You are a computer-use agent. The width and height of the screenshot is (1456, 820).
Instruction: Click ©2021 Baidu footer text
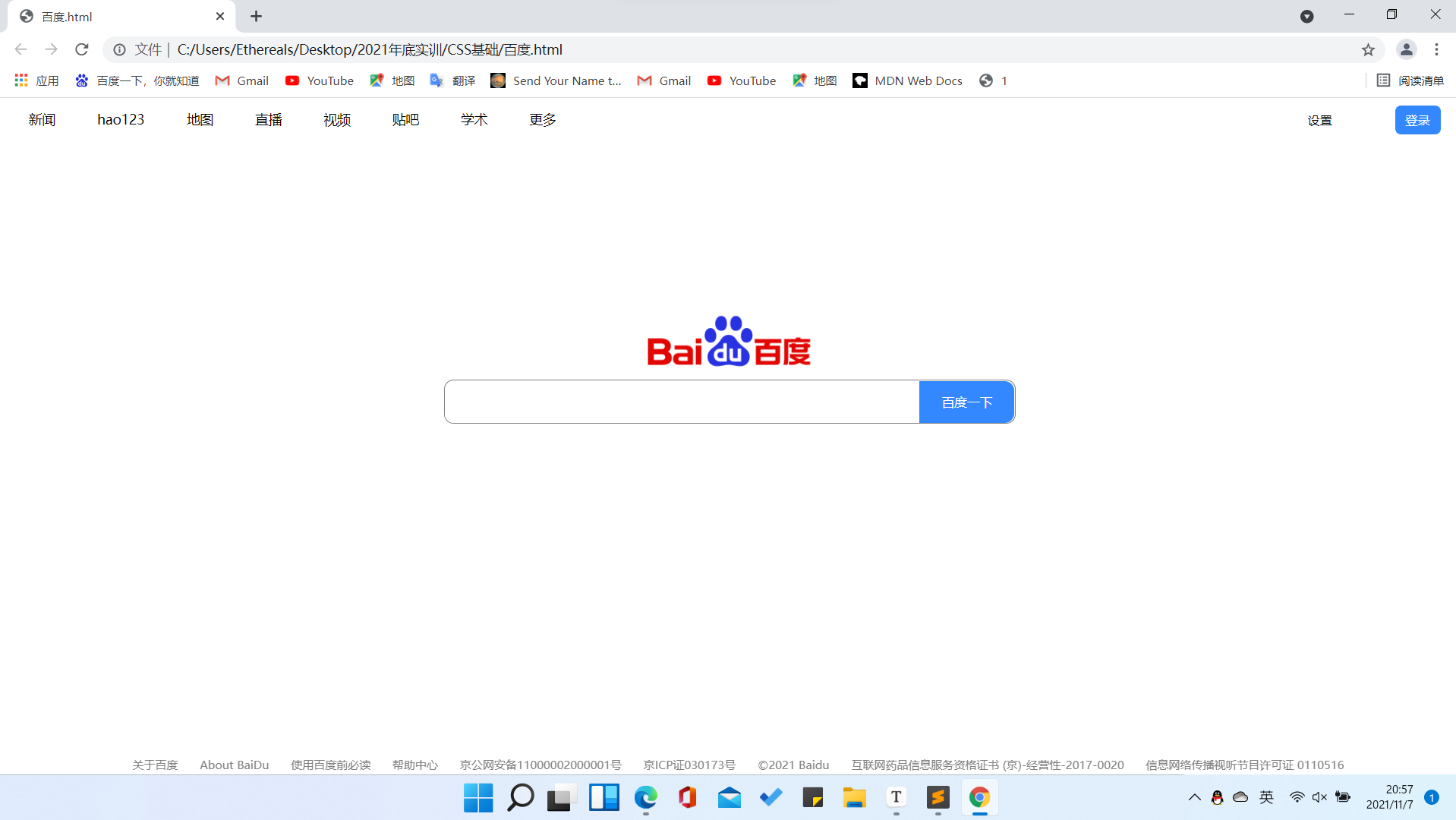pyautogui.click(x=793, y=765)
